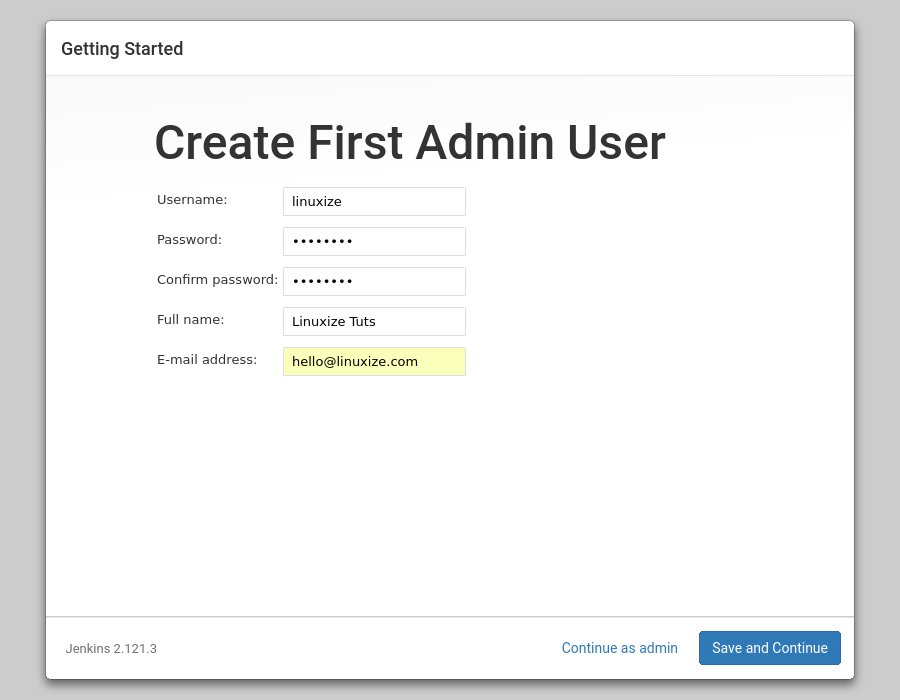Image resolution: width=900 pixels, height=700 pixels.
Task: Click the Password label
Action: (189, 240)
